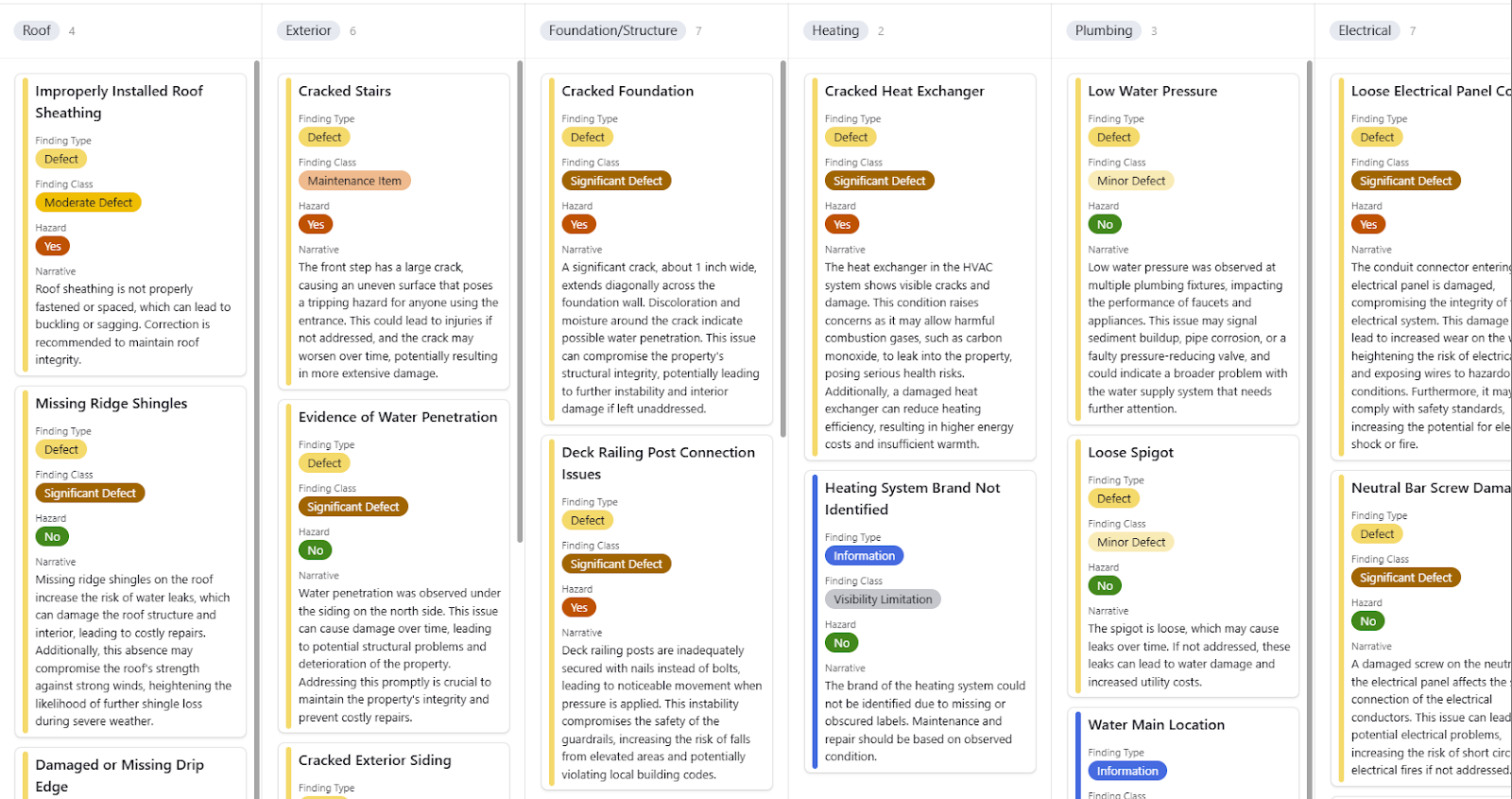The height and width of the screenshot is (799, 1512).
Task: Select the Exterior column header label
Action: 309,30
